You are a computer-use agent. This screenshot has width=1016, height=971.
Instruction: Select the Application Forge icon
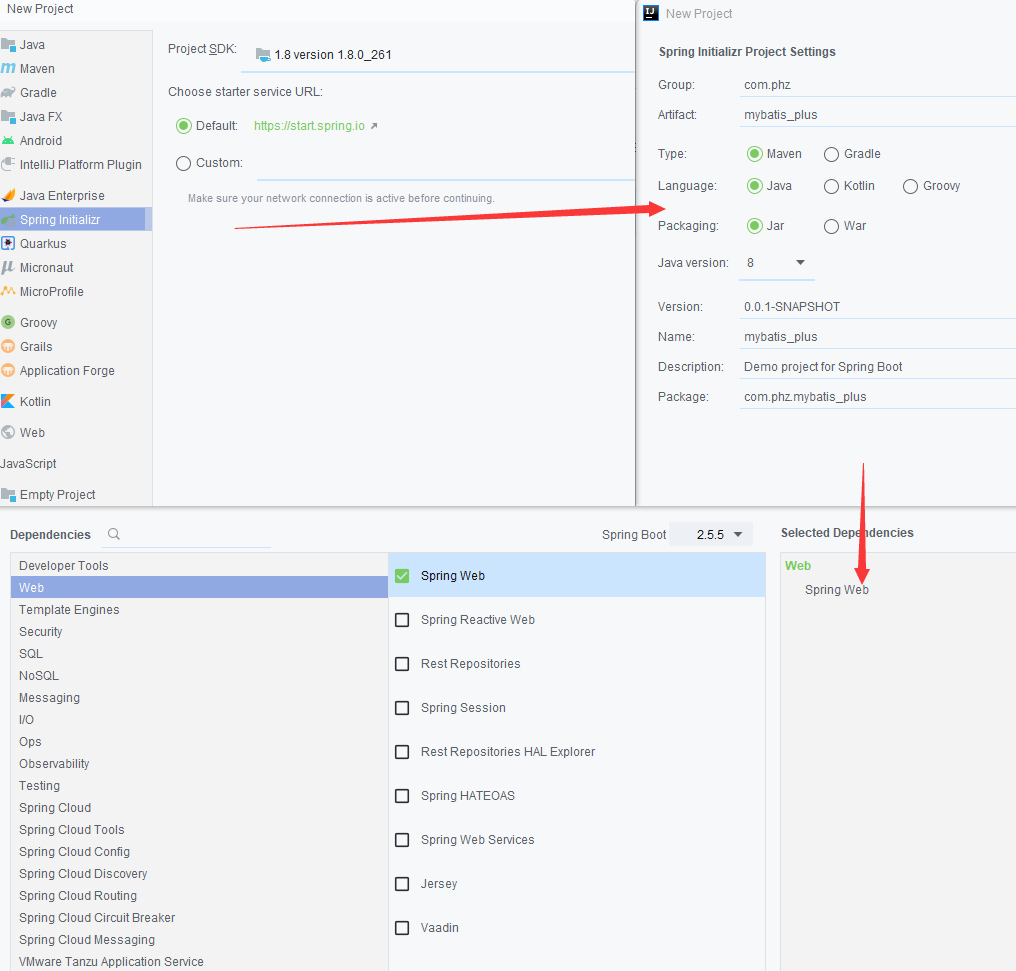(8, 371)
